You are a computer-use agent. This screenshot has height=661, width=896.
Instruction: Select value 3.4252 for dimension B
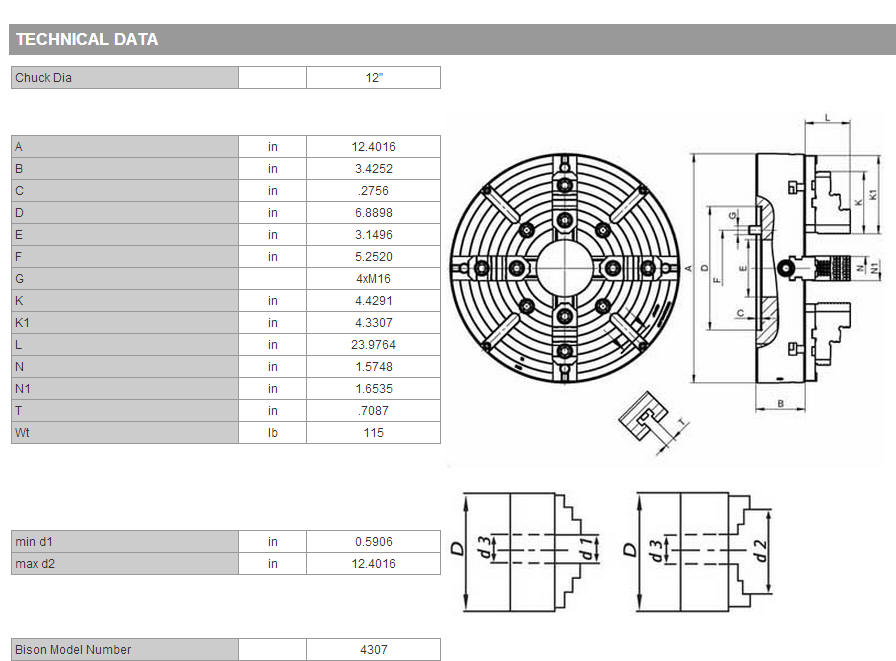pos(373,169)
